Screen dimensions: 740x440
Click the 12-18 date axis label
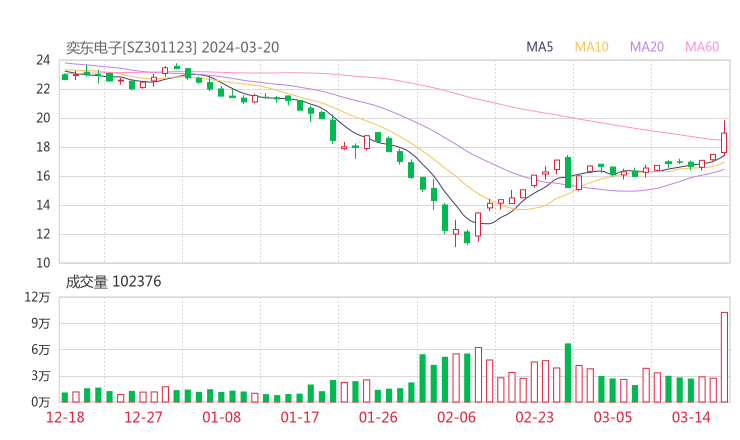[x=65, y=417]
